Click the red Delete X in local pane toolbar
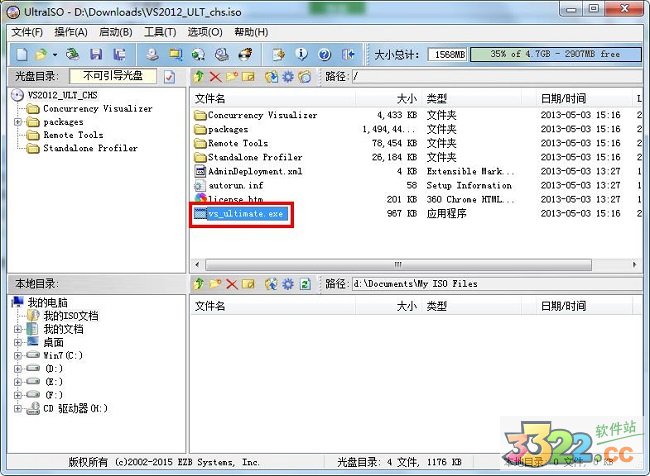Viewport: 650px width, 476px height. coord(231,284)
